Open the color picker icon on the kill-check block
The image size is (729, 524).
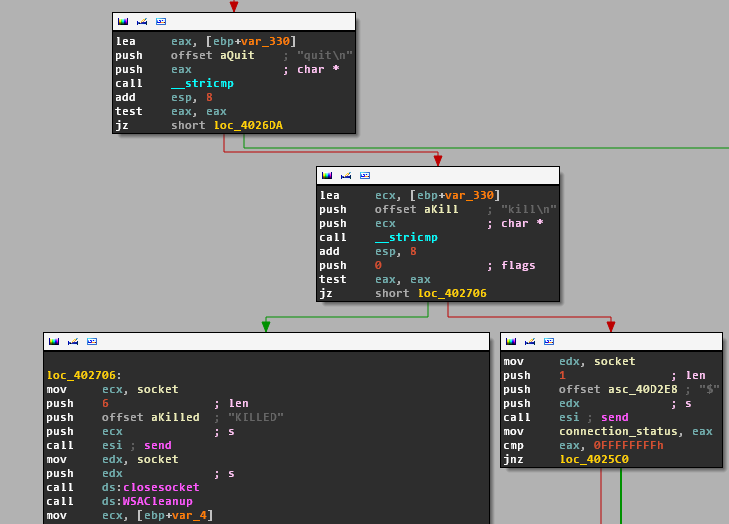326,175
